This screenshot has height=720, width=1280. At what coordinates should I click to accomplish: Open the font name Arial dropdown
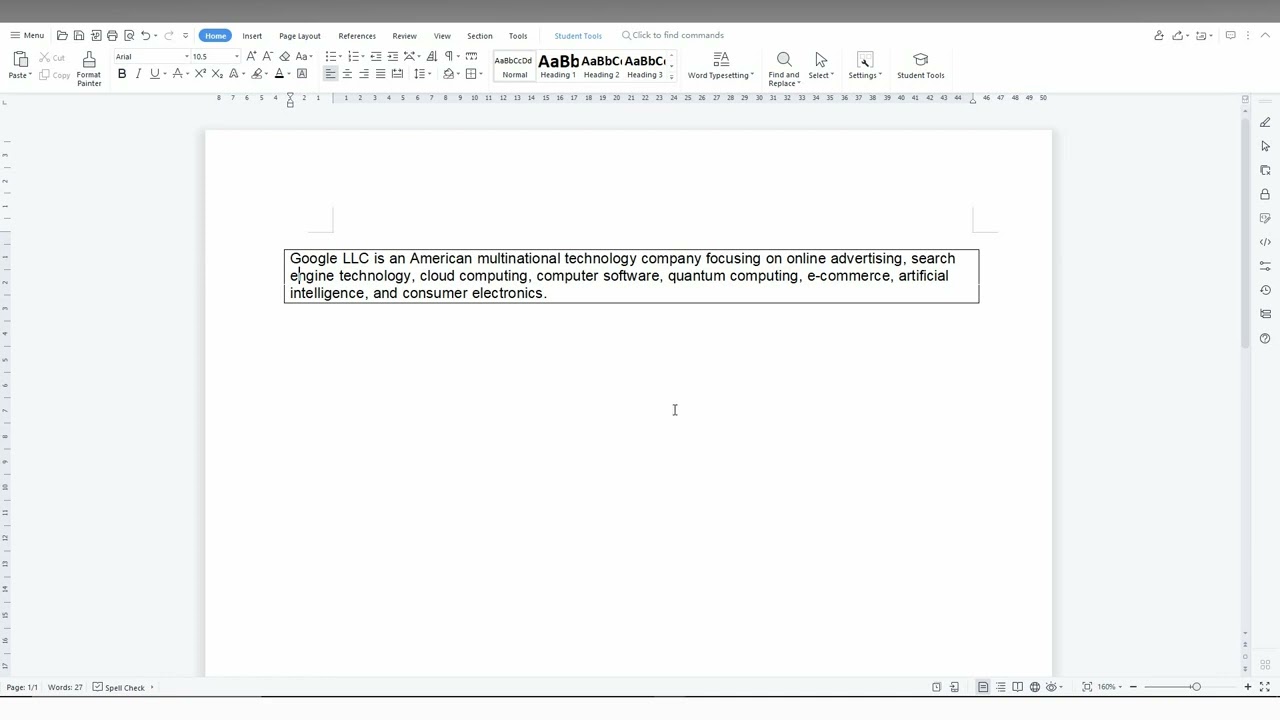(x=186, y=56)
